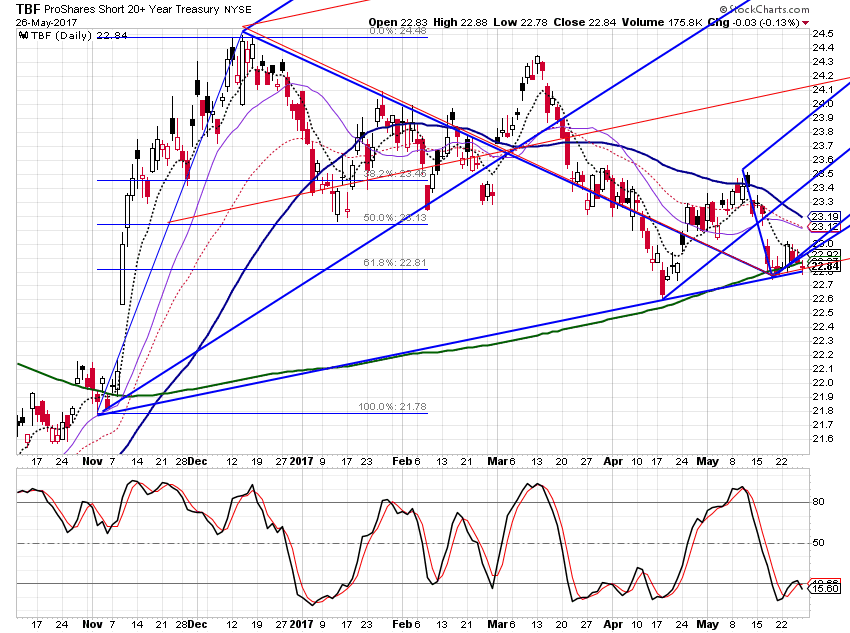The width and height of the screenshot is (850, 633).
Task: Click the ProShares Short 20+ Year Treasury title
Action: click(132, 9)
